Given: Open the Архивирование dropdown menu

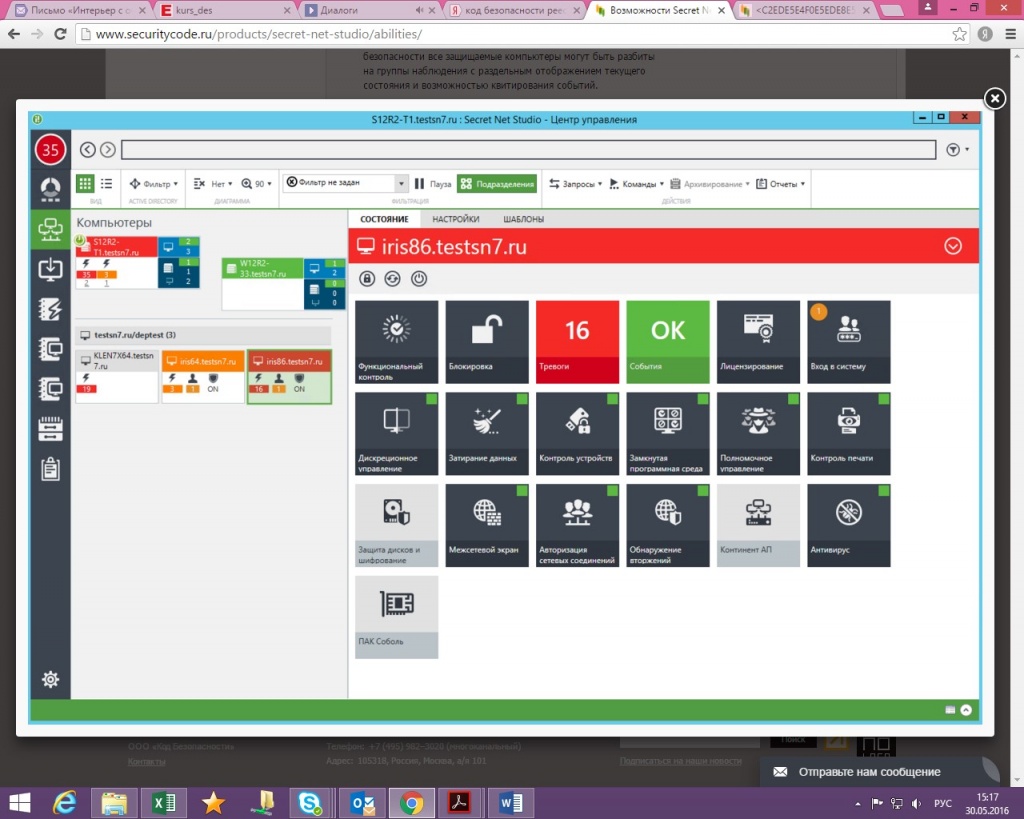Looking at the screenshot, I should coord(710,184).
